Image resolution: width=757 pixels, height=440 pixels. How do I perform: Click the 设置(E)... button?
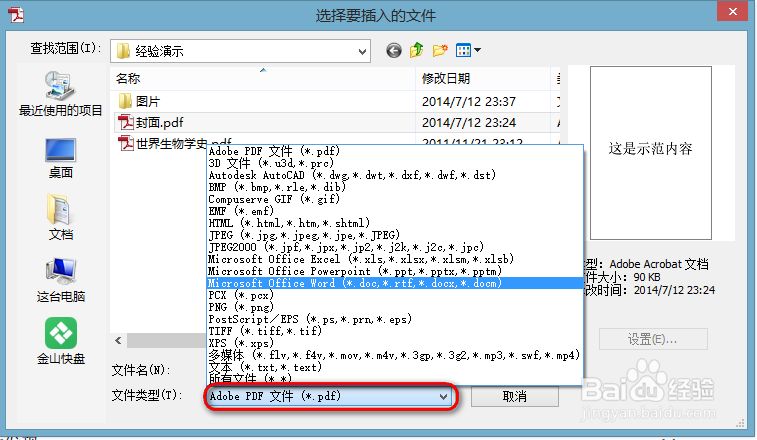pos(653,339)
